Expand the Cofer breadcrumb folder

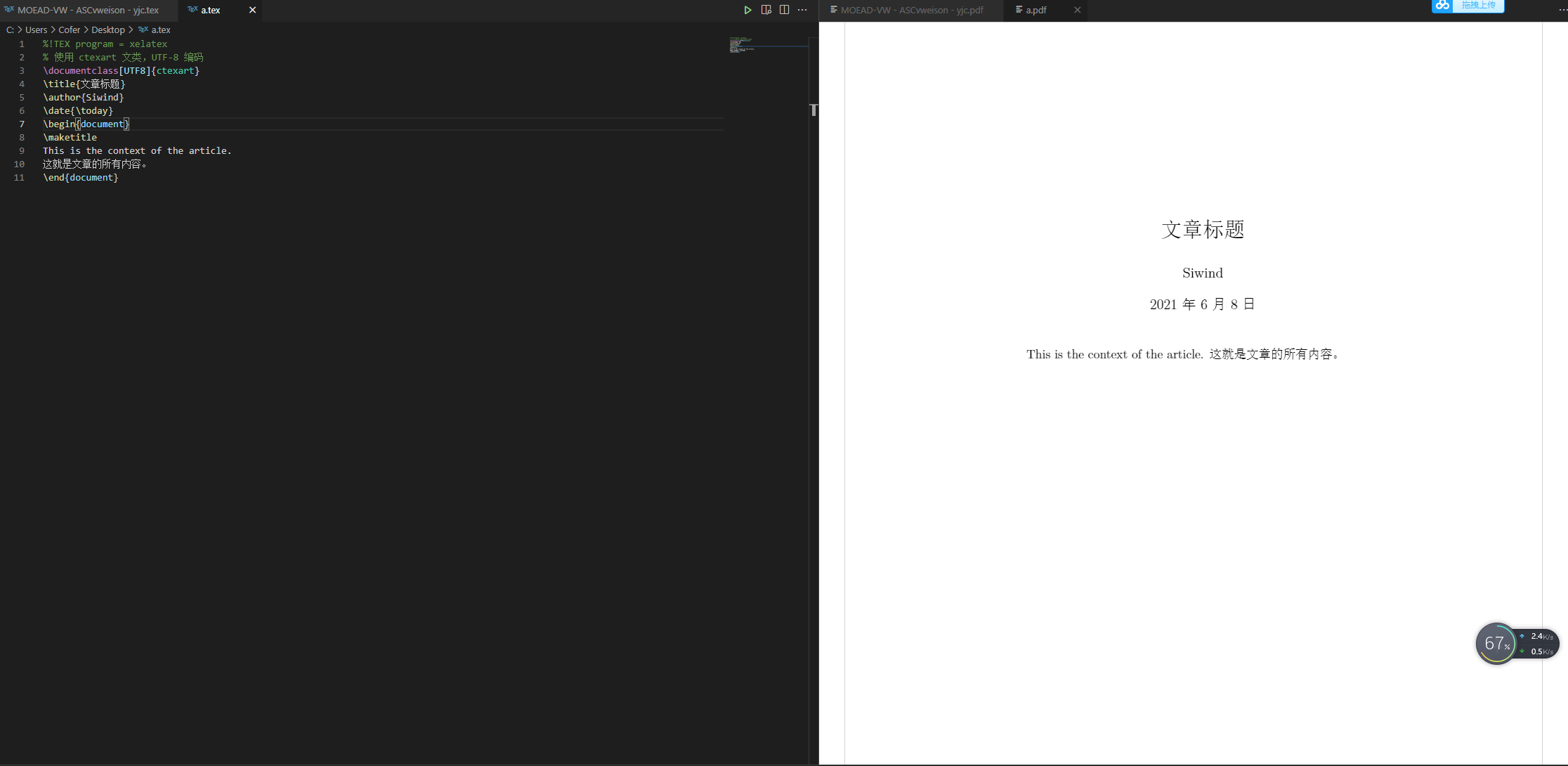click(x=69, y=30)
